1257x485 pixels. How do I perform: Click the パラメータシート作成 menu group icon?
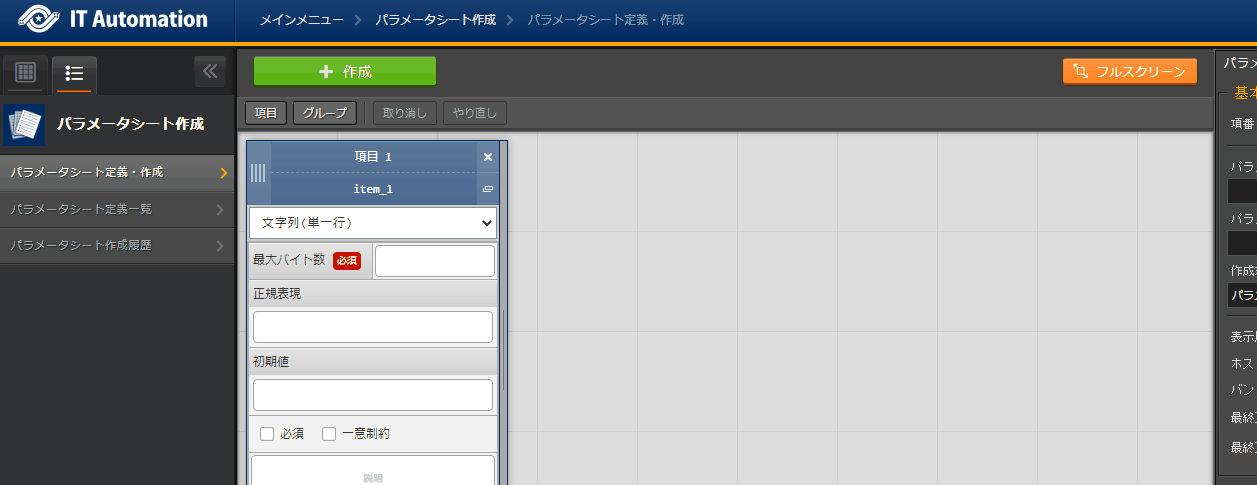point(24,124)
